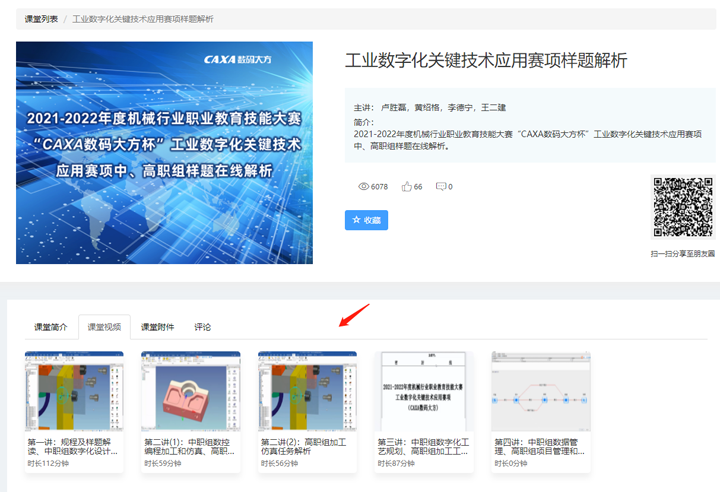Open the 课堂列表 breadcrumb link
The height and width of the screenshot is (492, 720).
tap(40, 19)
